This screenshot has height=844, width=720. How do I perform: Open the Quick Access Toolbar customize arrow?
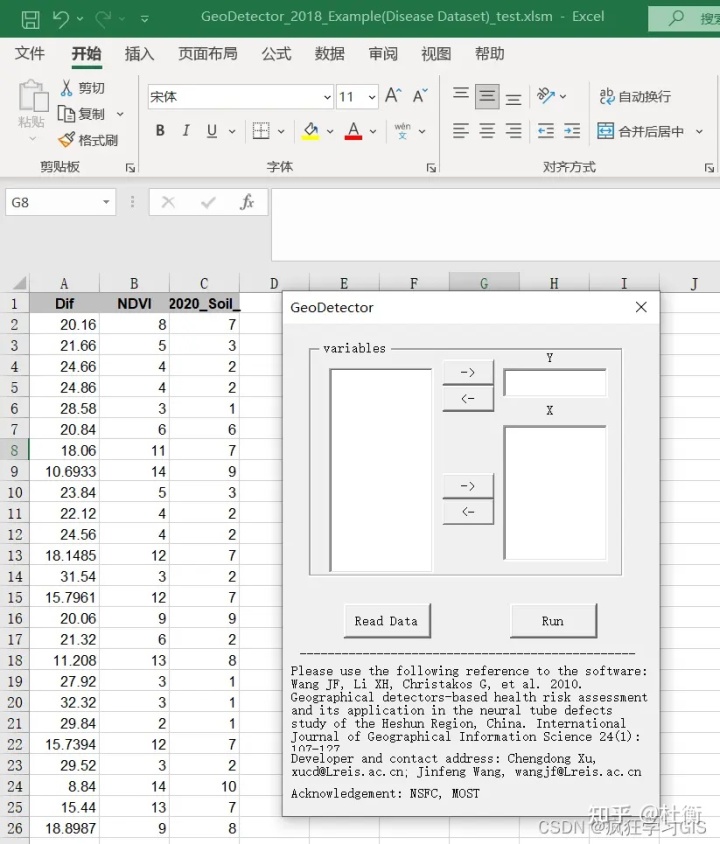point(144,19)
